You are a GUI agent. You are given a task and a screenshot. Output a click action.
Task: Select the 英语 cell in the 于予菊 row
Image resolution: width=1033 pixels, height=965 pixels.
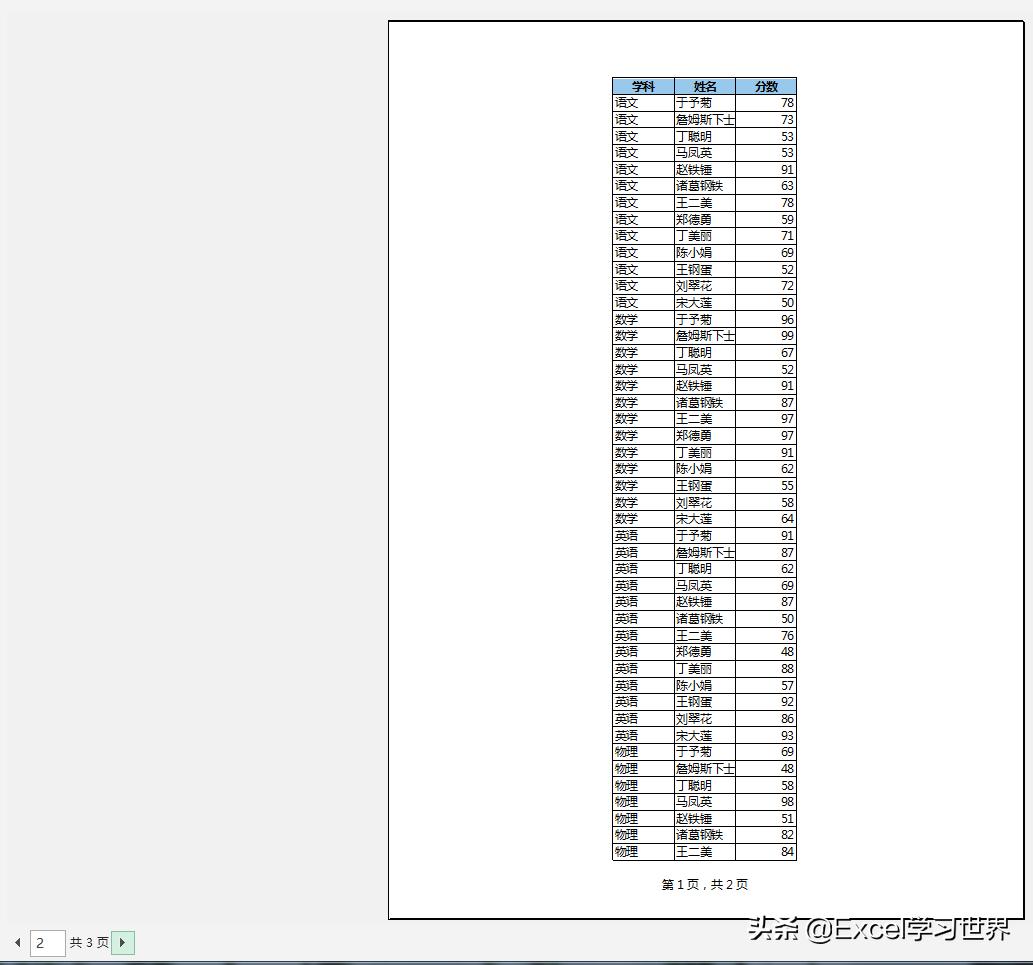643,536
